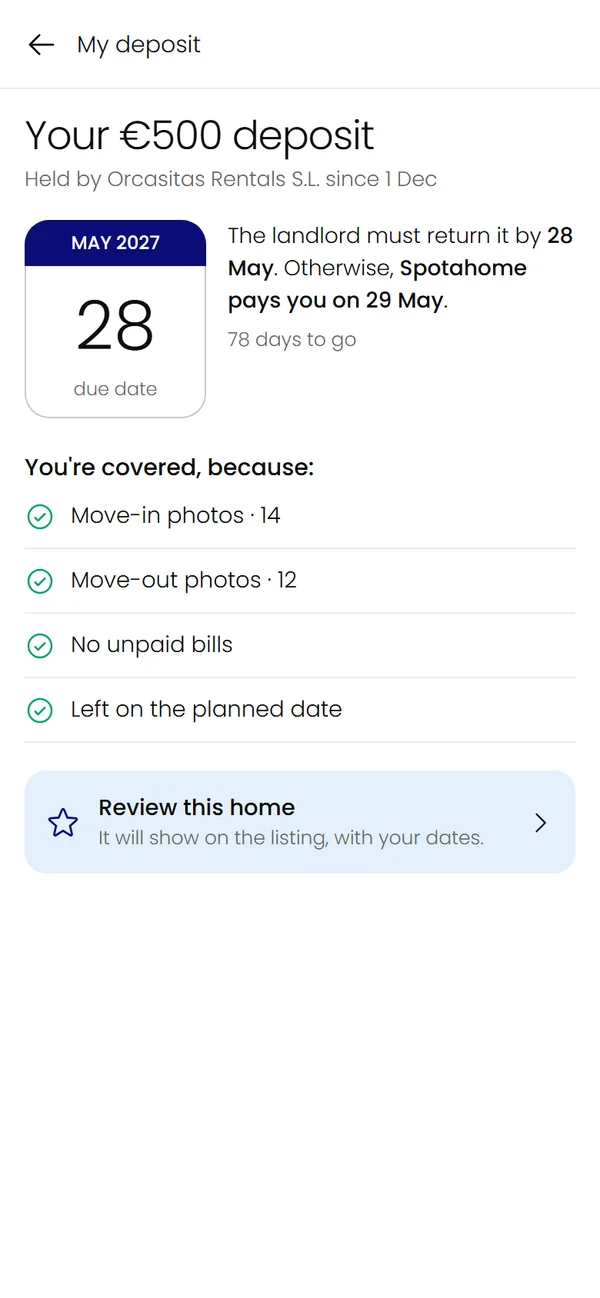Click the 28 due date calendar card
The image size is (600, 1298).
coord(115,319)
